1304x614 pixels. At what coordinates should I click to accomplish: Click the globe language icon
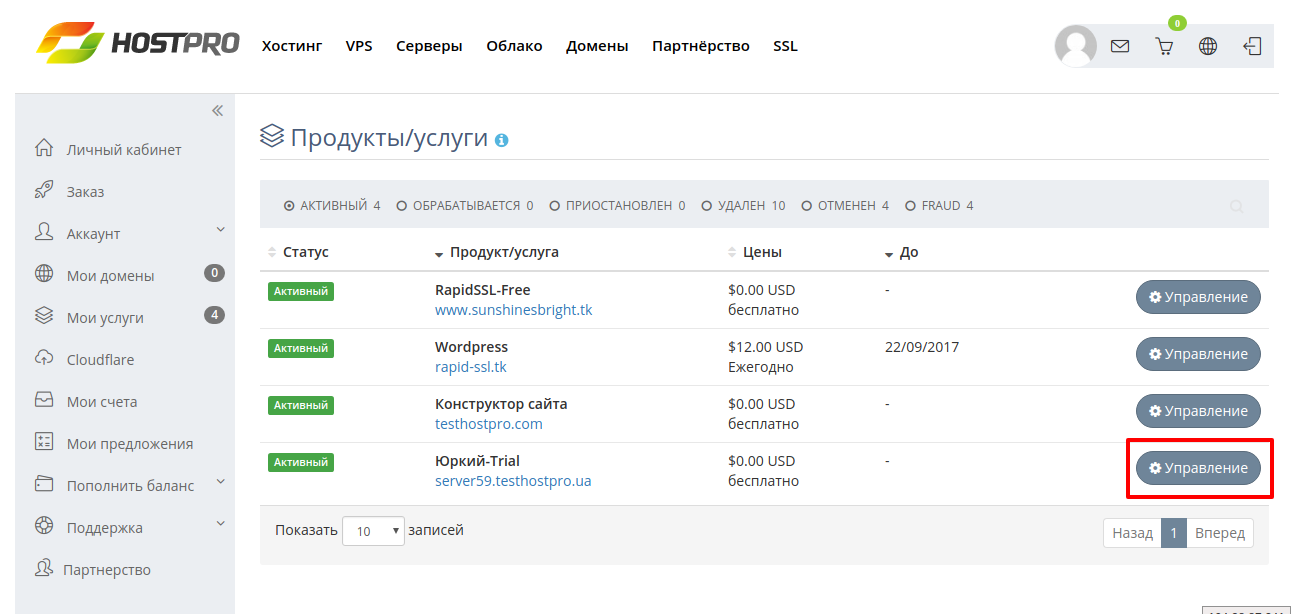pyautogui.click(x=1208, y=46)
